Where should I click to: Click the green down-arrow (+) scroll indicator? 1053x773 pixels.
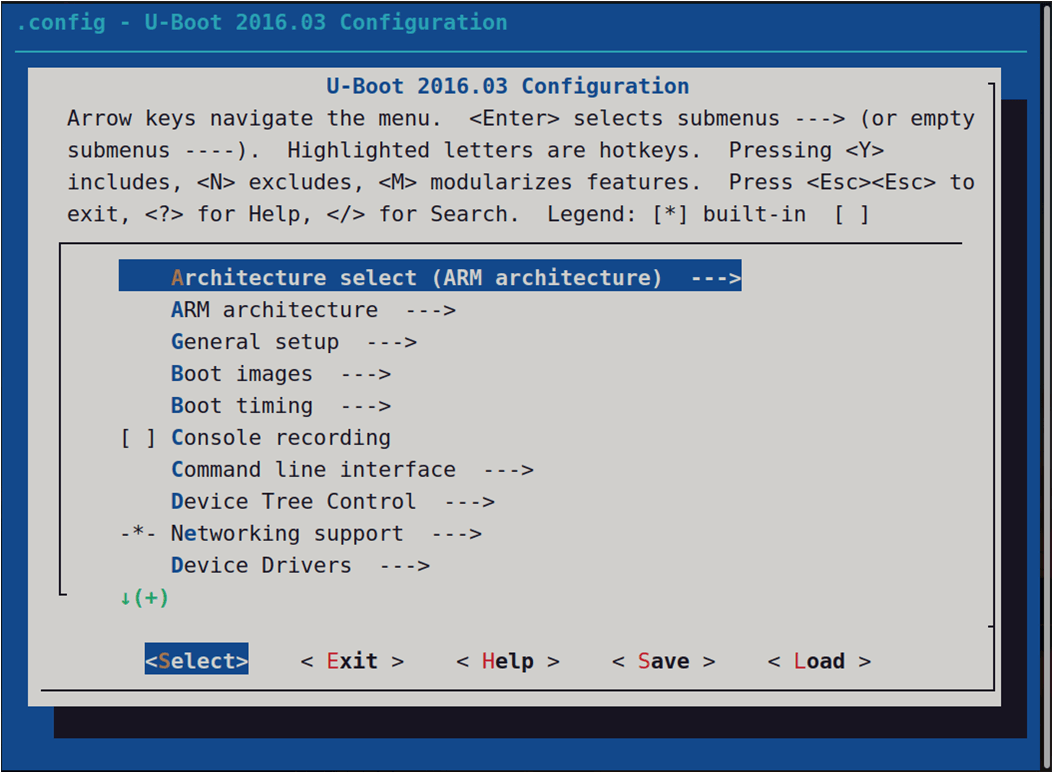tap(144, 598)
